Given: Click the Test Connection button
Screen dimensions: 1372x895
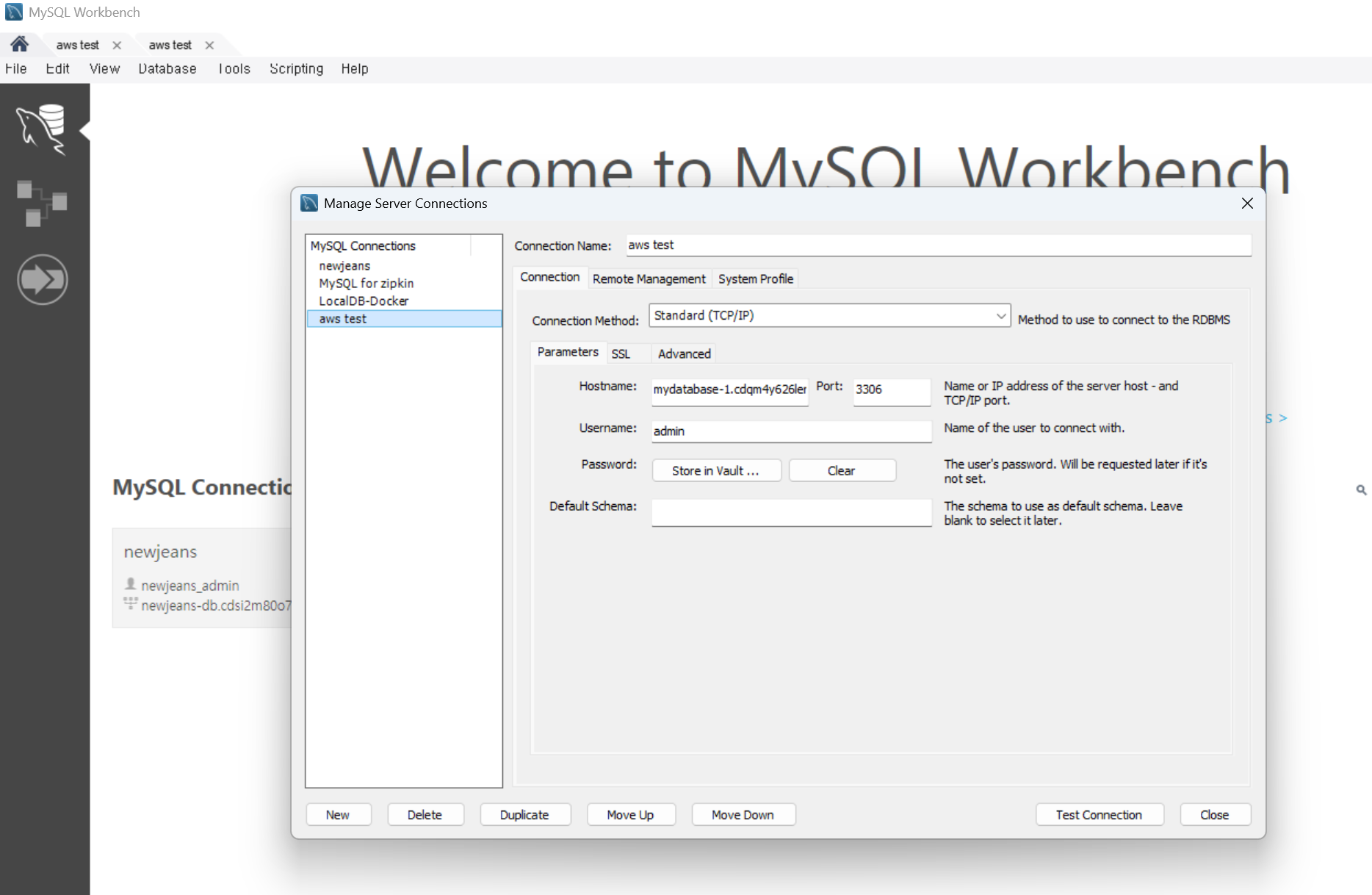Looking at the screenshot, I should [x=1099, y=815].
